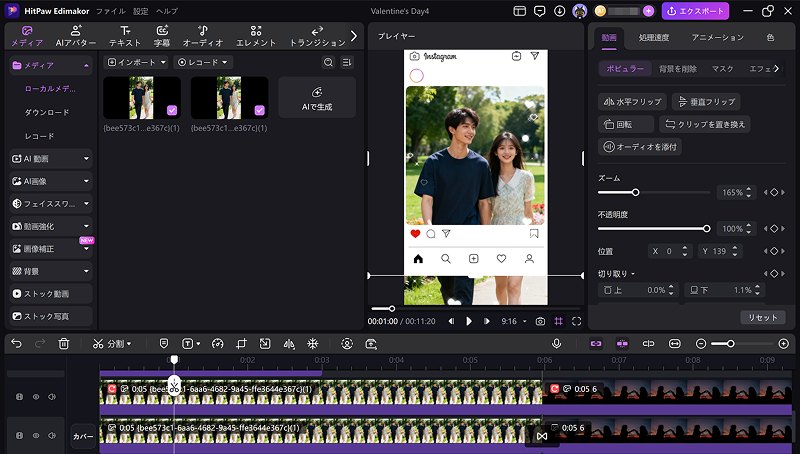Zoom out timeline with minus icon
Viewport: 800px width, 454px height.
(x=701, y=344)
